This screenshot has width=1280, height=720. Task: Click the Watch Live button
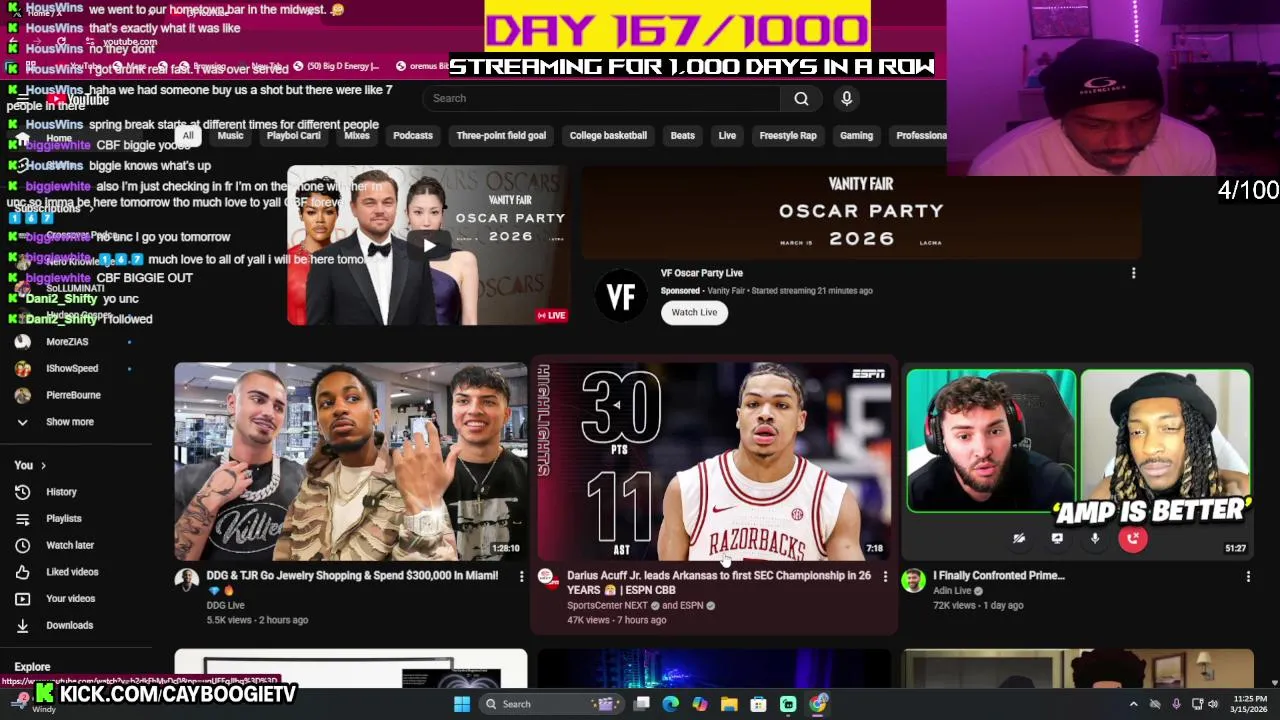694,312
